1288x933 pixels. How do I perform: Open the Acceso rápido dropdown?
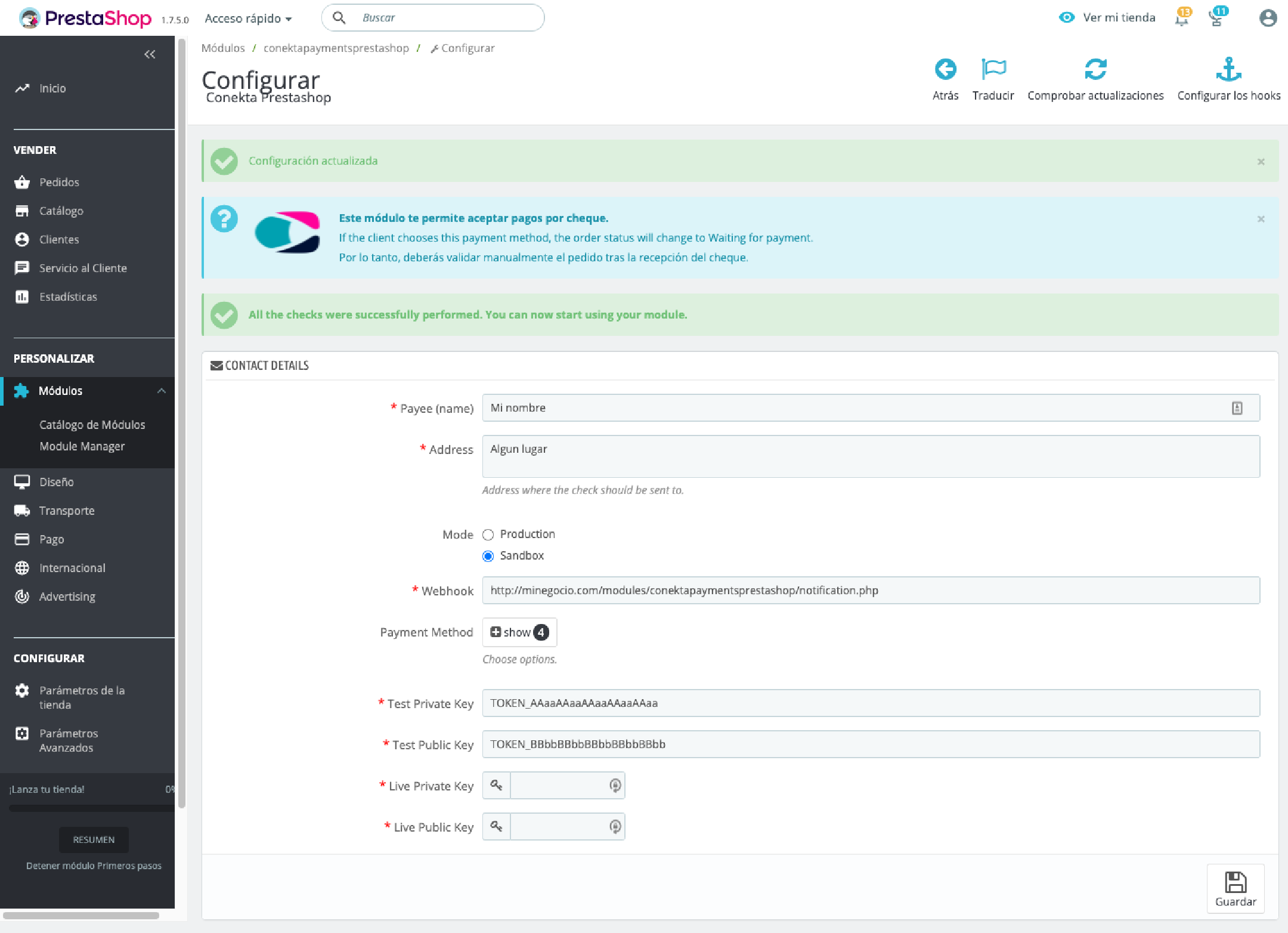click(x=248, y=18)
